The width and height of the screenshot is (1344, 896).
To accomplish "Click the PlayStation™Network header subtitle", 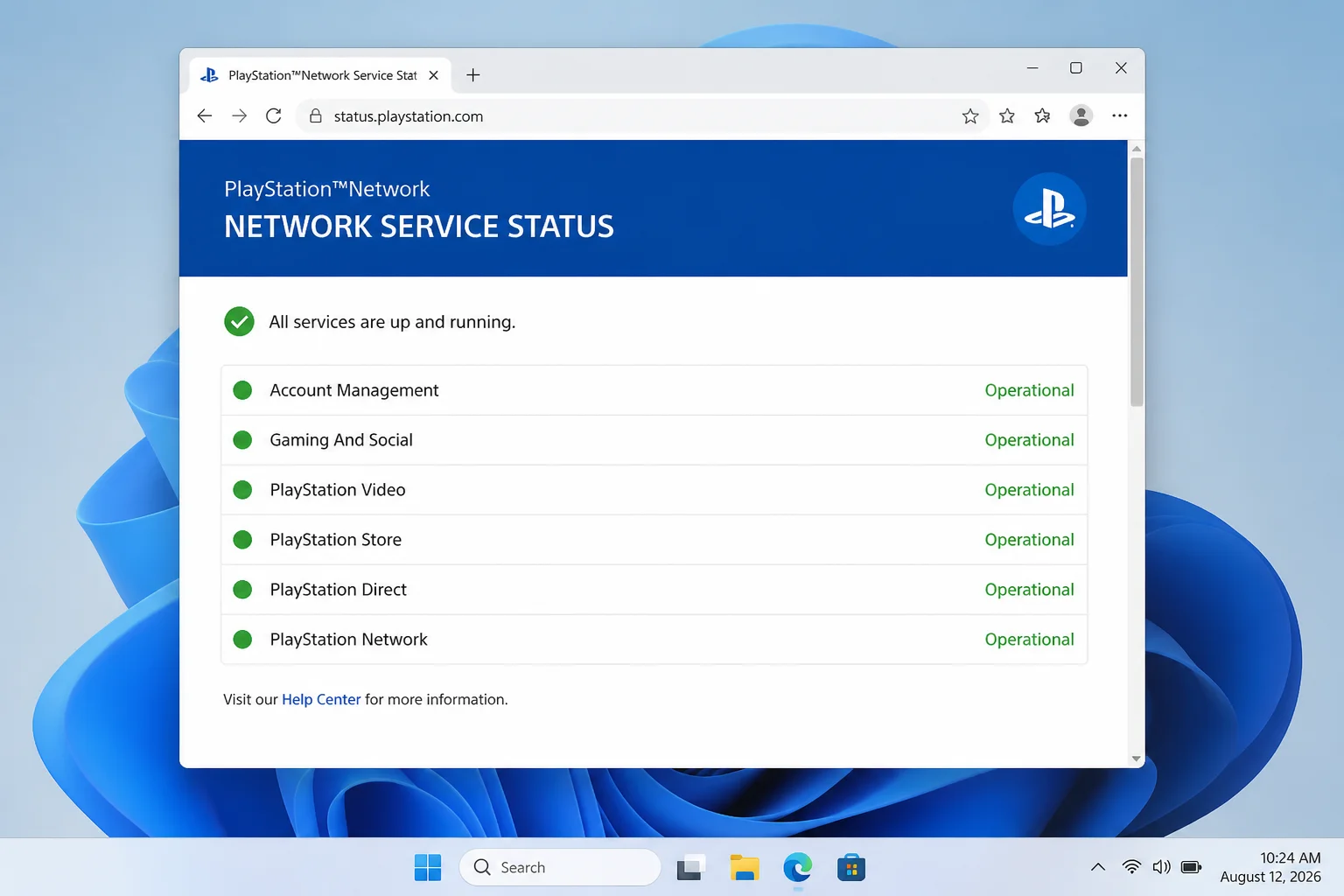I will click(x=326, y=189).
